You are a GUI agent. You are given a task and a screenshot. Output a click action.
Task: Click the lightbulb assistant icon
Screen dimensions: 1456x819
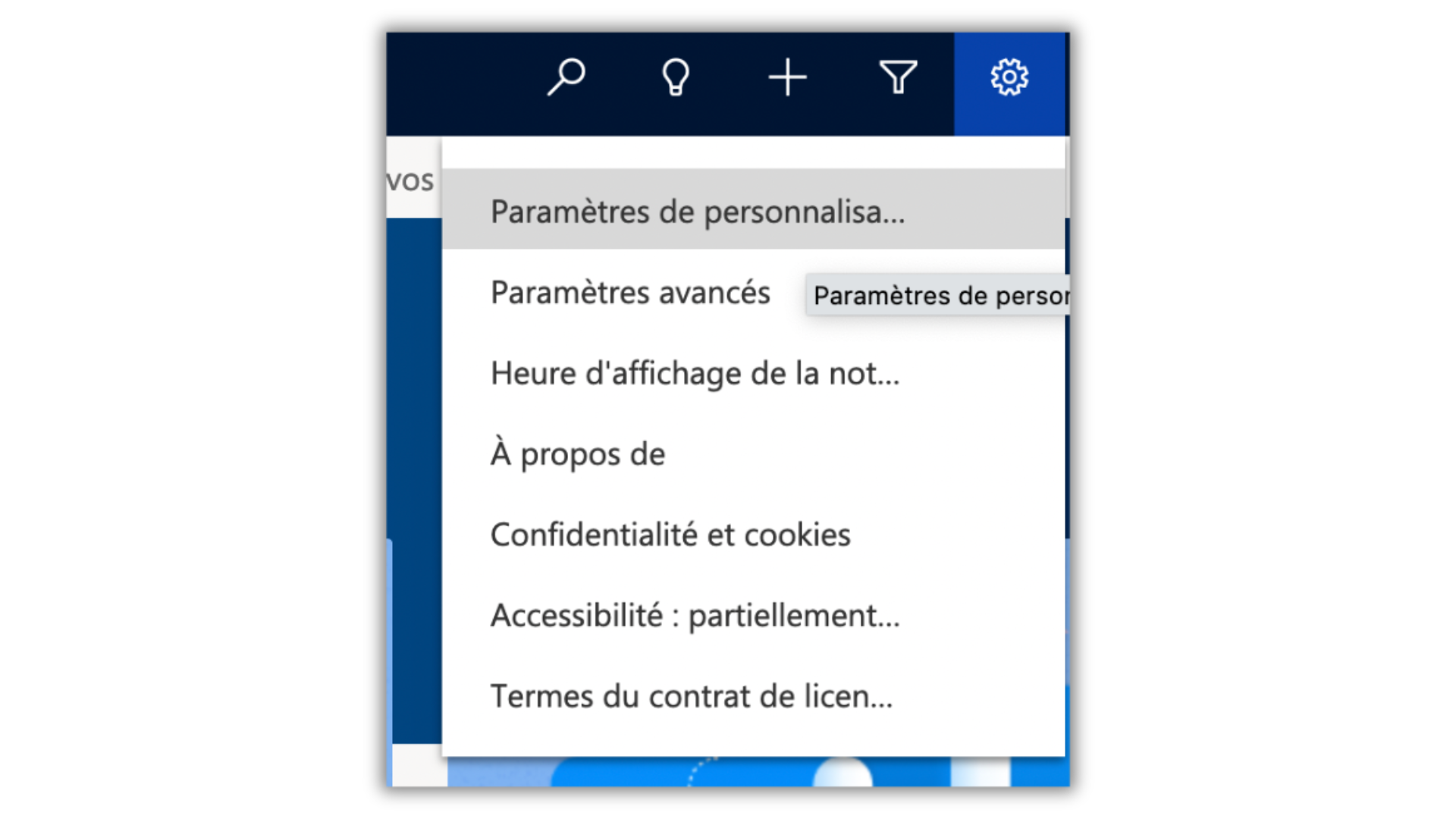676,77
